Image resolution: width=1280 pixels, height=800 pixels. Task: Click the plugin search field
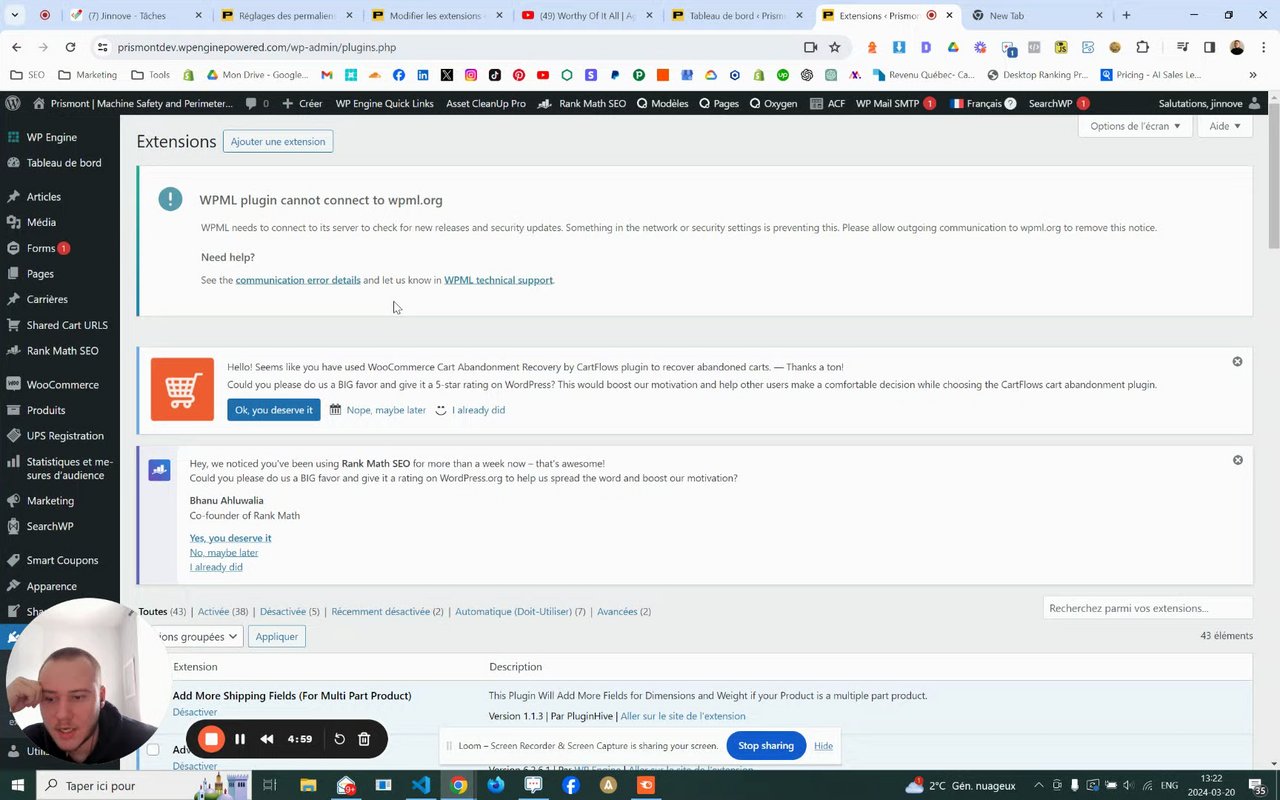(x=1148, y=608)
